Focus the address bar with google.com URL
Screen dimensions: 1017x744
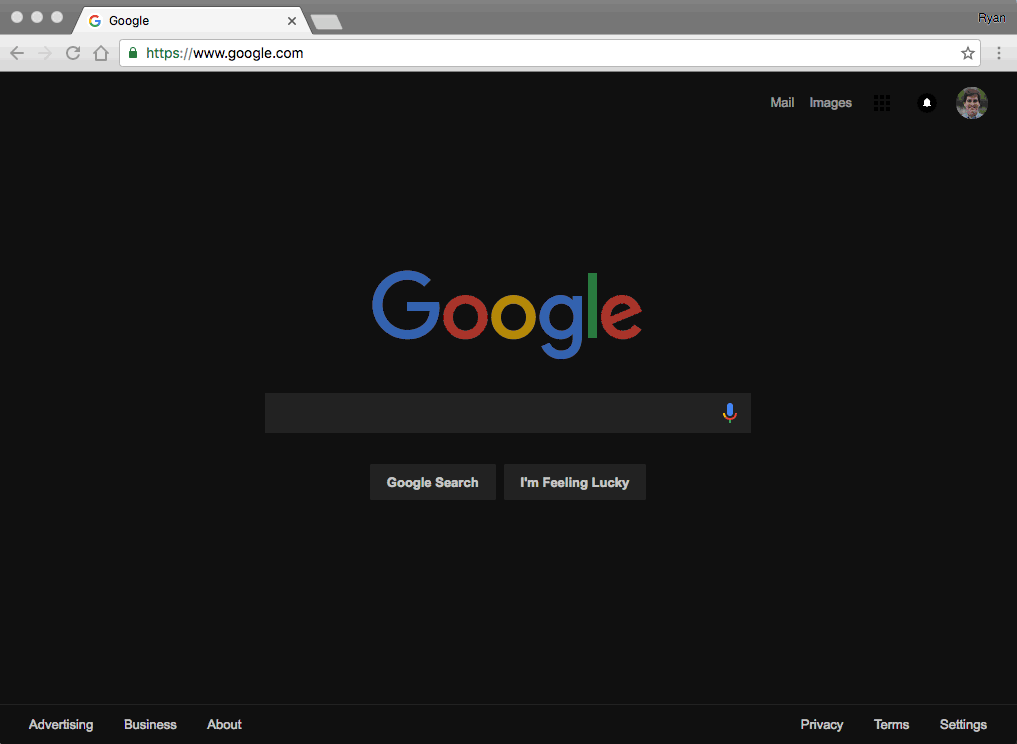pos(549,53)
